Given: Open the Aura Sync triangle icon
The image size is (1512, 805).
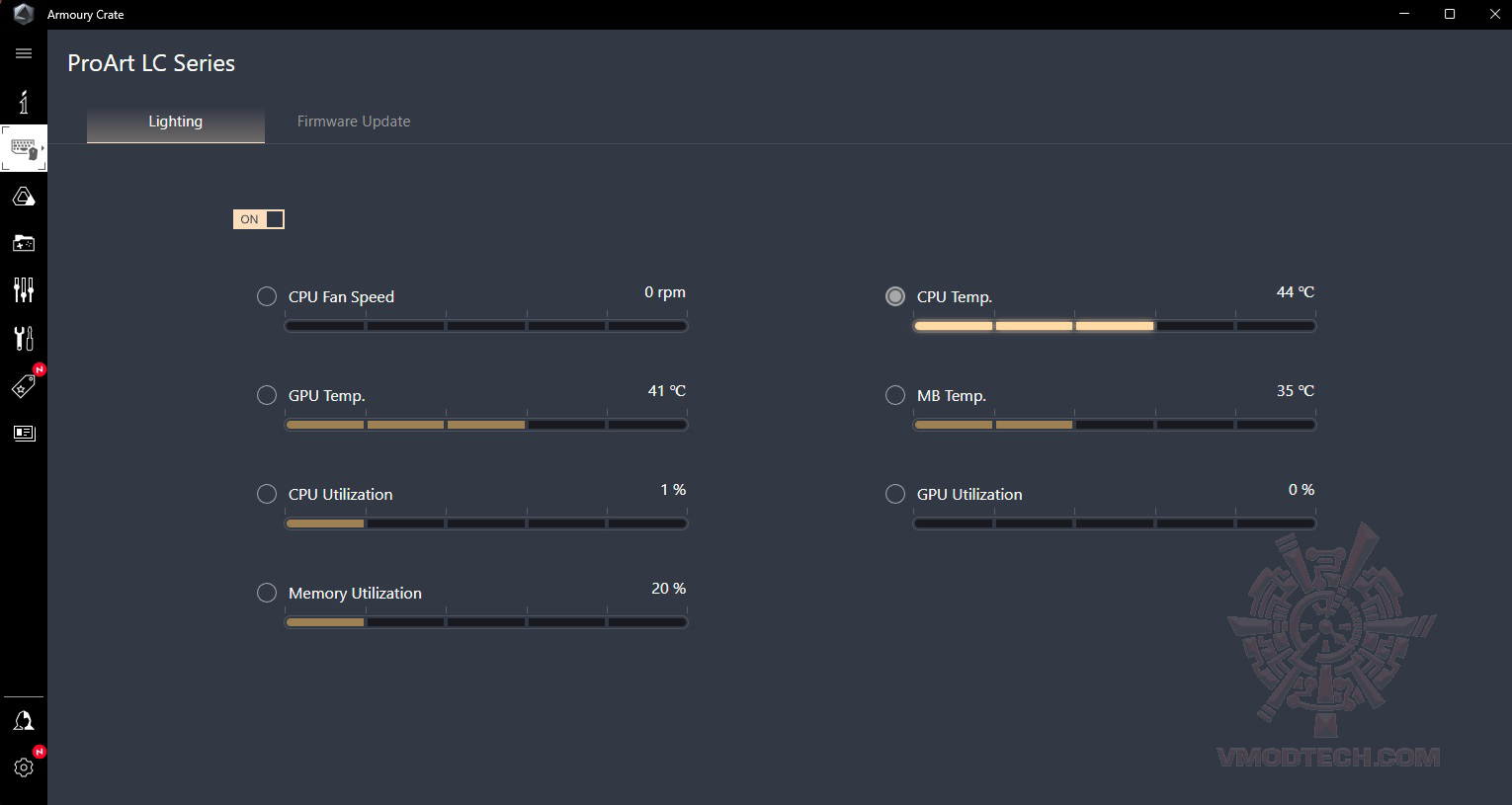Looking at the screenshot, I should pos(24,197).
